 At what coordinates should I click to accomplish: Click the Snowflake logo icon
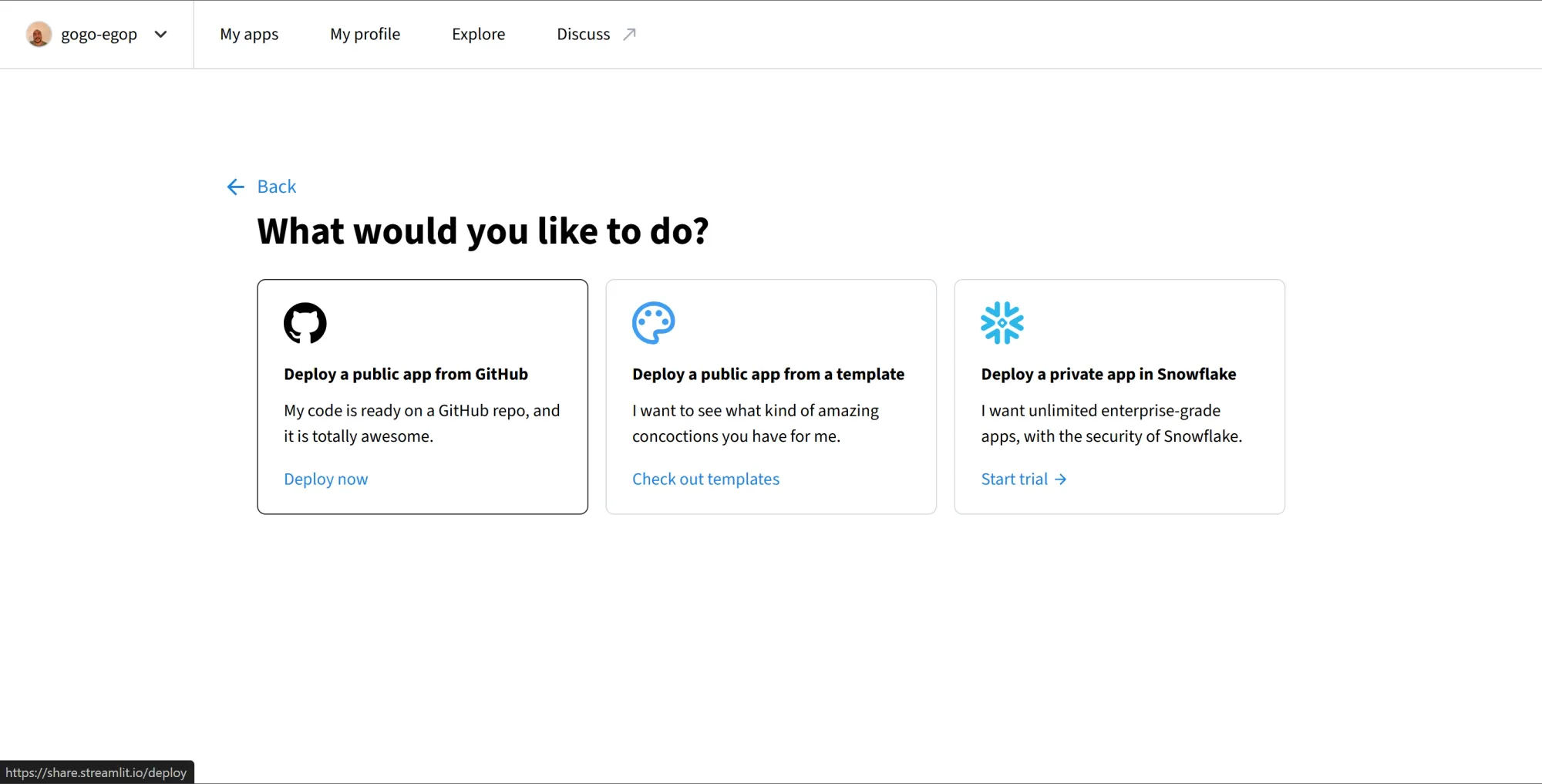click(1002, 322)
